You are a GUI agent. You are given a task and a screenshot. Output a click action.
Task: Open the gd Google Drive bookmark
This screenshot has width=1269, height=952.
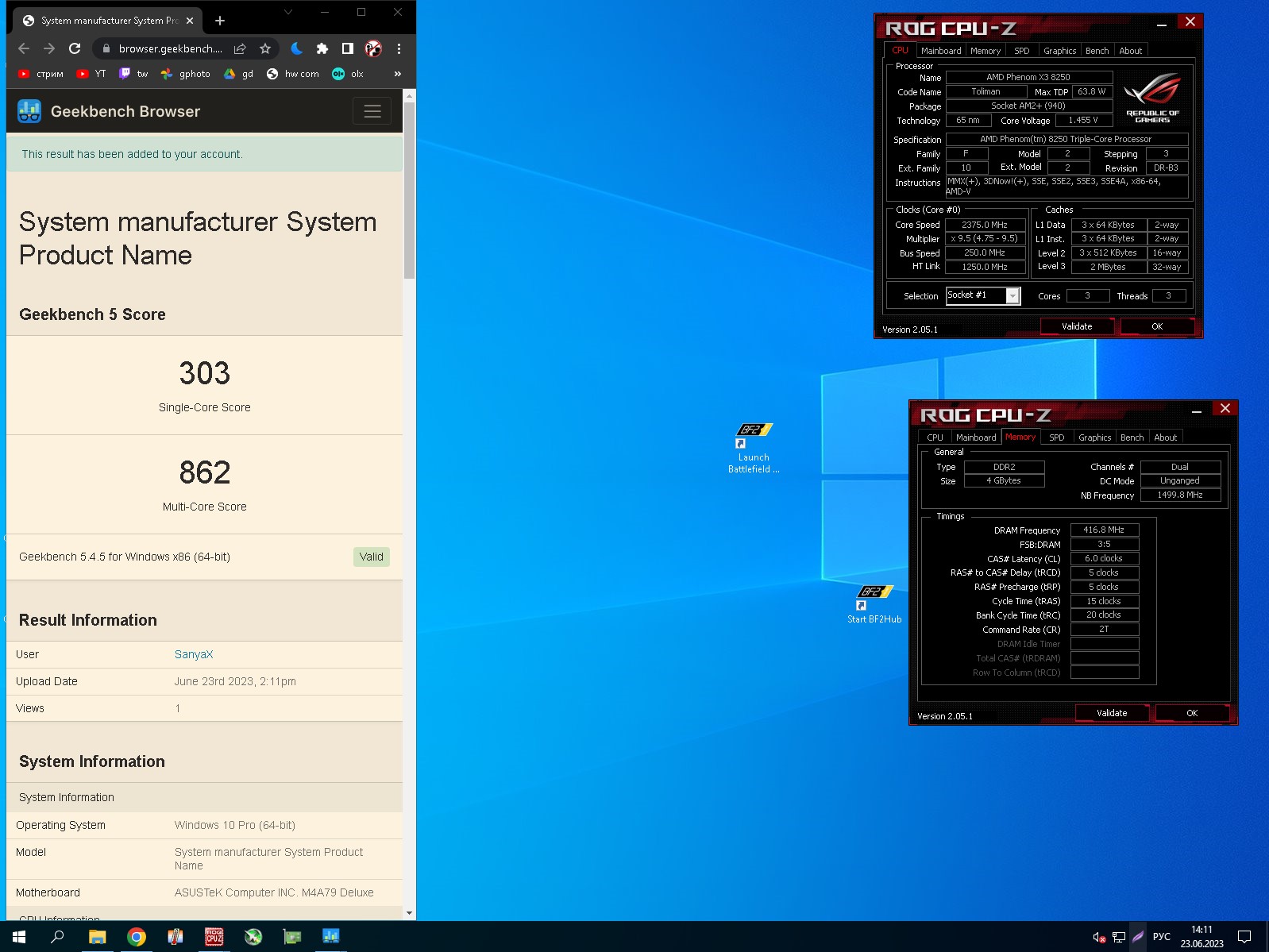pyautogui.click(x=238, y=74)
